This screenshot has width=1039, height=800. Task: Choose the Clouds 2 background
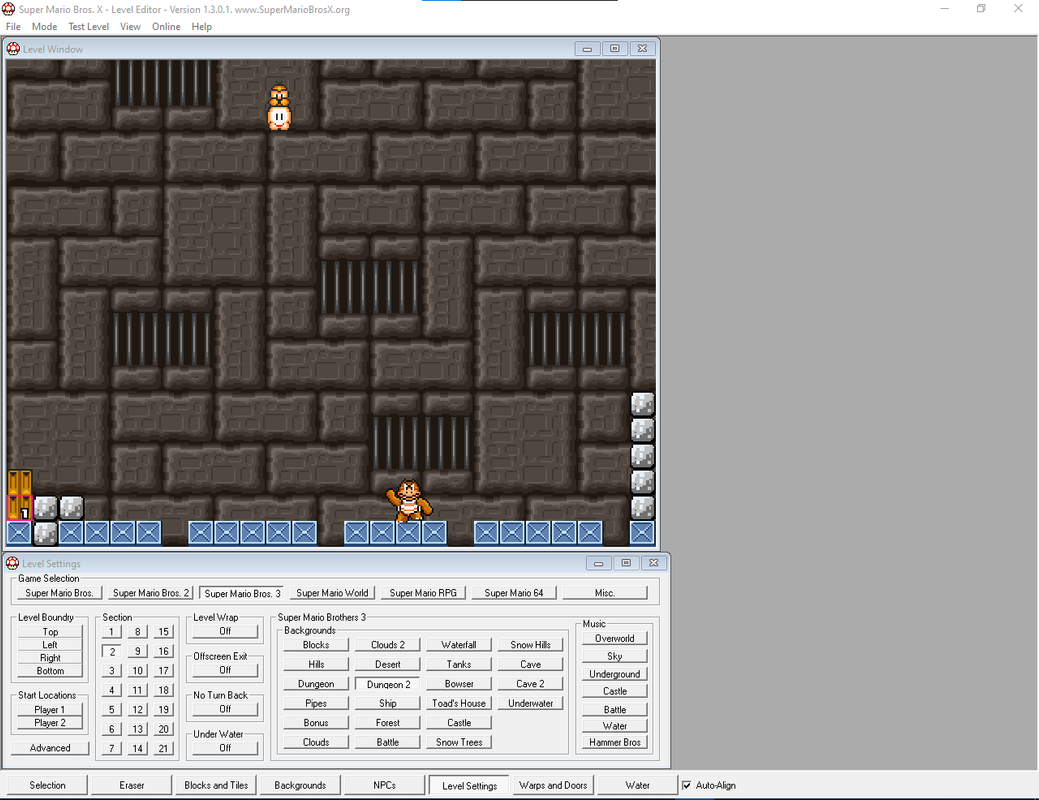[x=388, y=645]
